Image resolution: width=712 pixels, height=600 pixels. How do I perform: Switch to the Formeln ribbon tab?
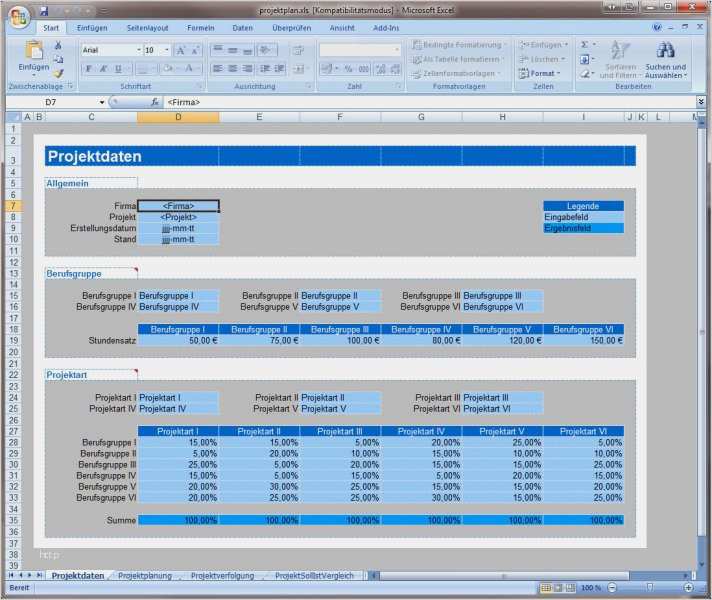pyautogui.click(x=200, y=28)
